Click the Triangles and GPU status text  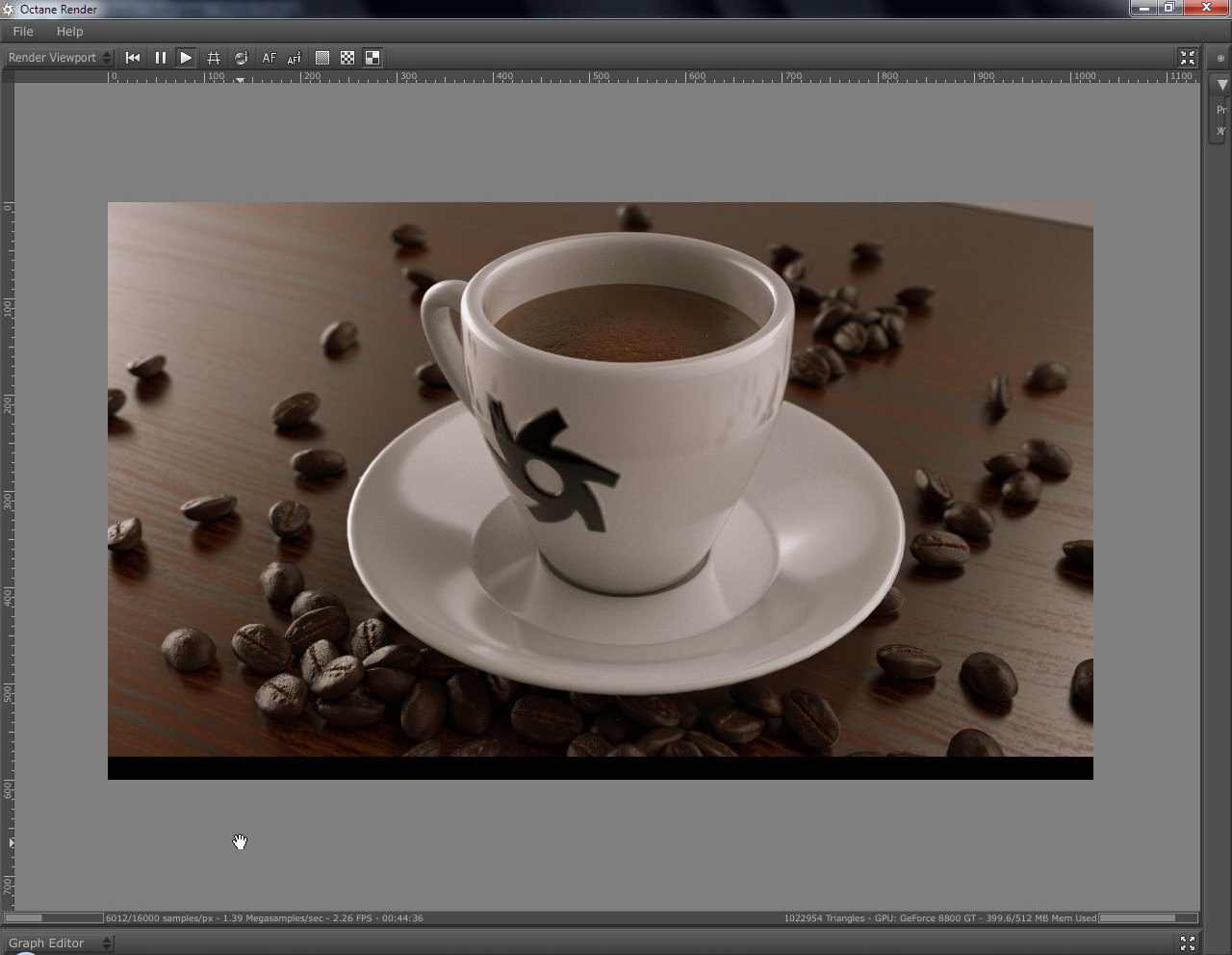point(939,918)
